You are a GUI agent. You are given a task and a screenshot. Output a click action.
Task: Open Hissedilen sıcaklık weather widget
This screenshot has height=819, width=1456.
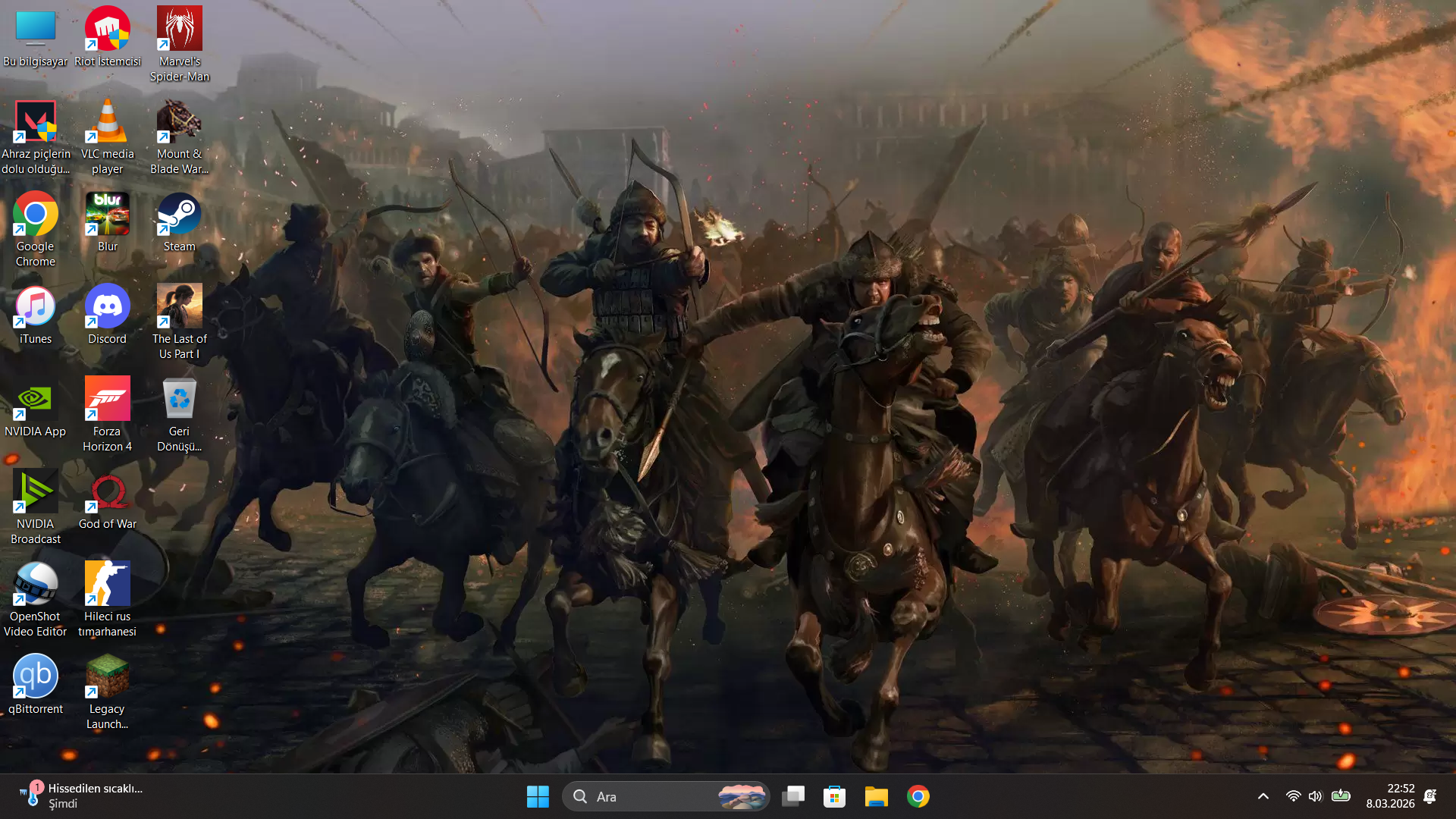tap(81, 796)
